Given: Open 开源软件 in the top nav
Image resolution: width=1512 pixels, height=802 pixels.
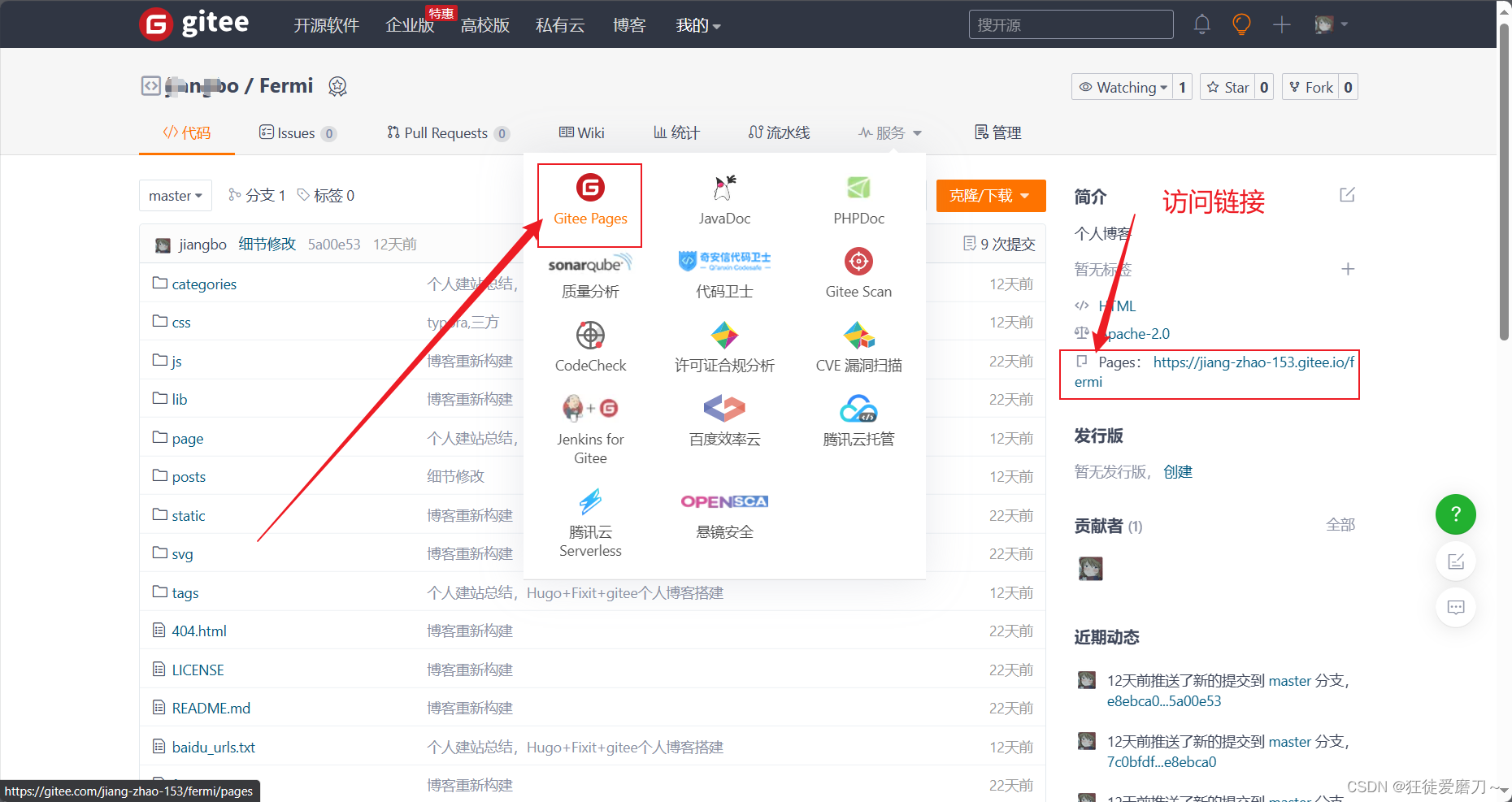Looking at the screenshot, I should (x=326, y=25).
